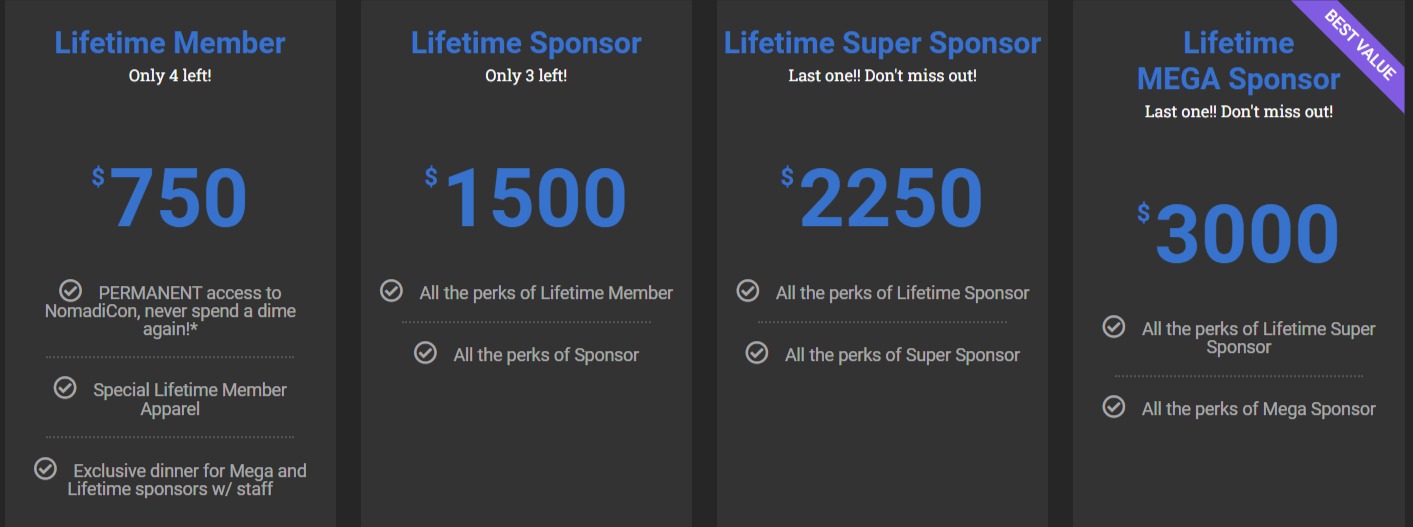
Task: Click the $3000 price figure
Action: point(1238,234)
